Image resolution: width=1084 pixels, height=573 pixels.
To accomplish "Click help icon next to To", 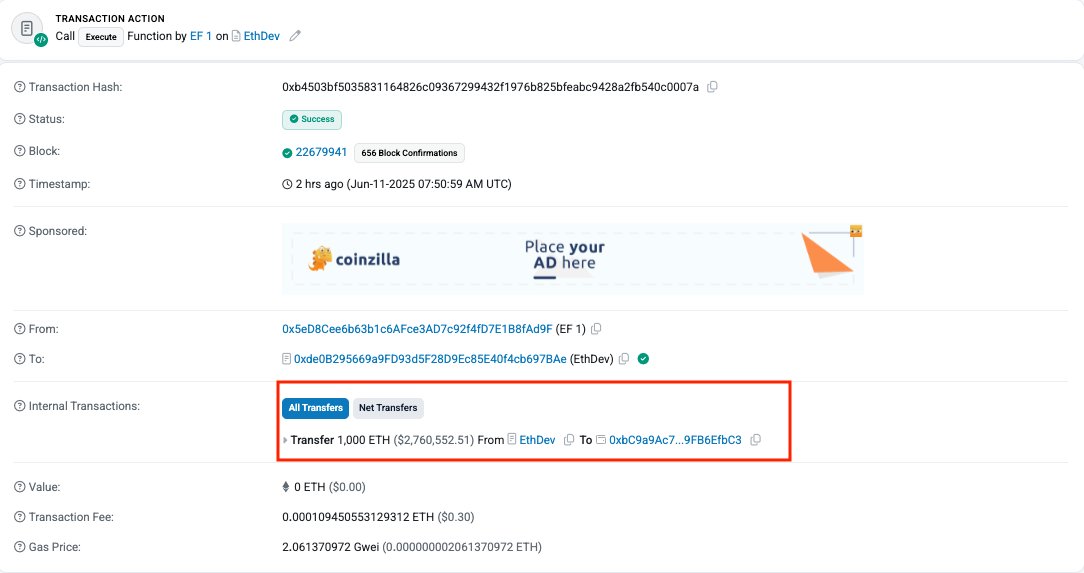I will pos(19,359).
